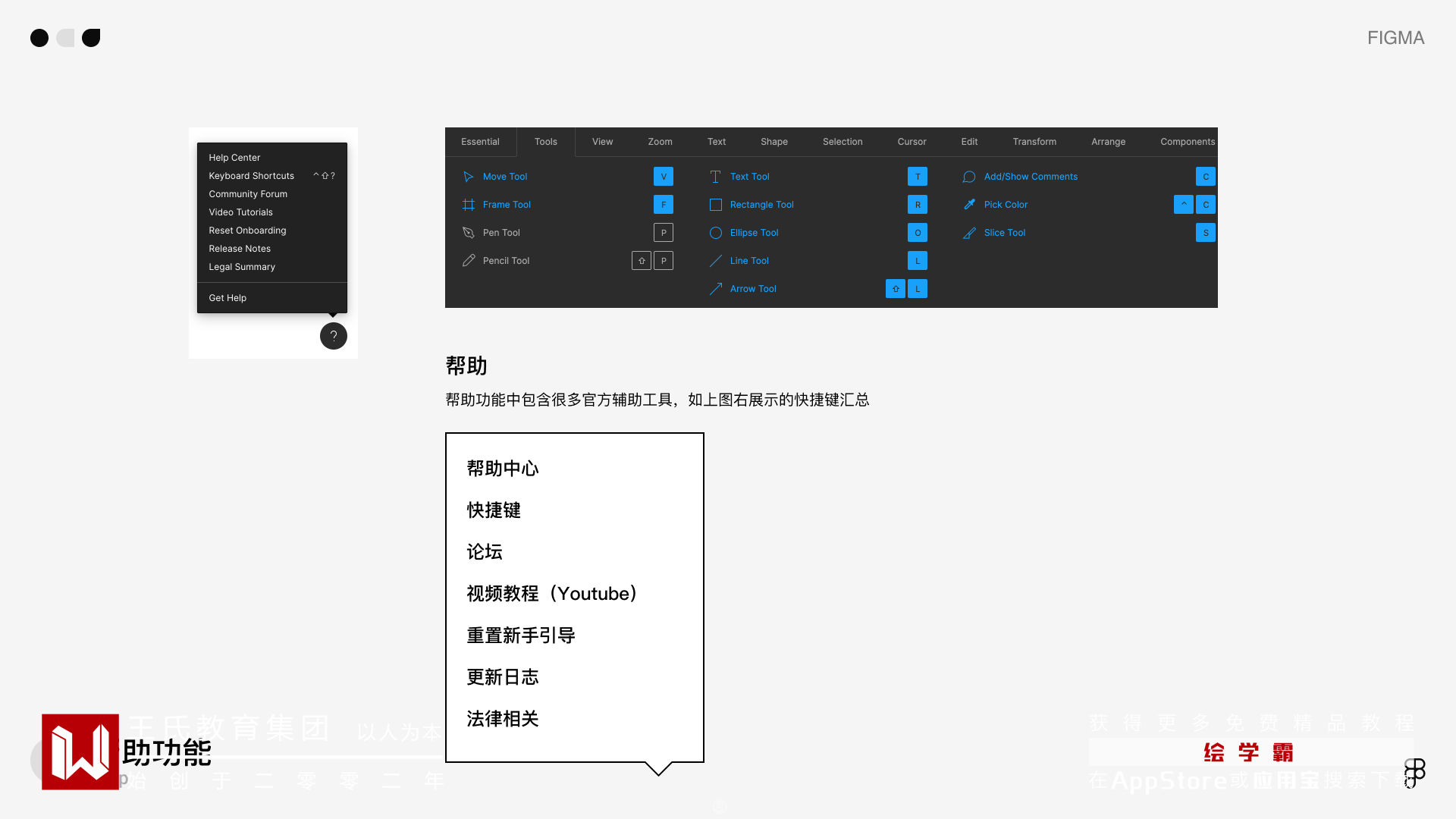Viewport: 1456px width, 819px height.
Task: Choose Community Forum in help menu
Action: click(x=248, y=194)
